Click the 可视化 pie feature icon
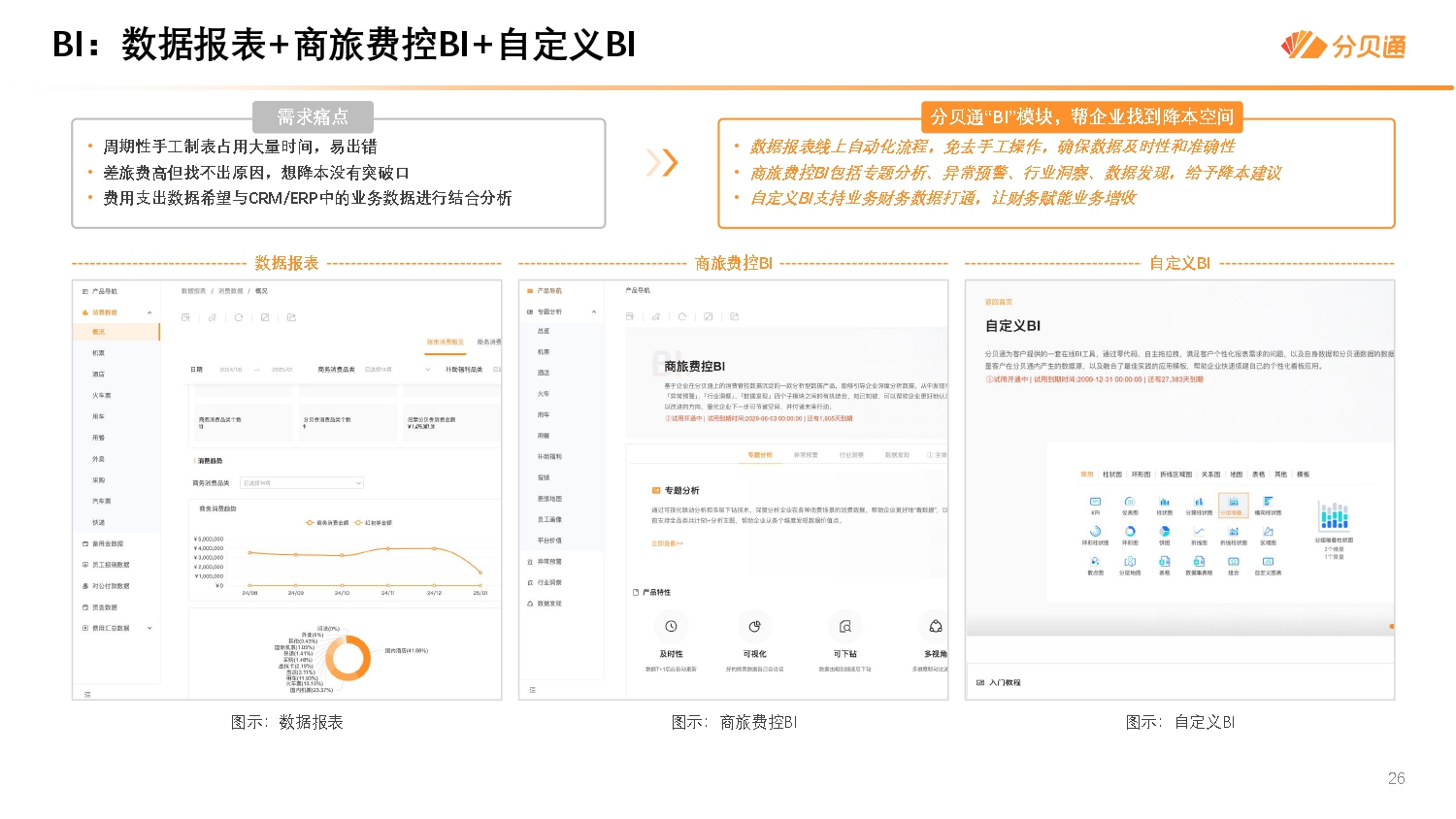Image resolution: width=1456 pixels, height=819 pixels. pos(754,625)
